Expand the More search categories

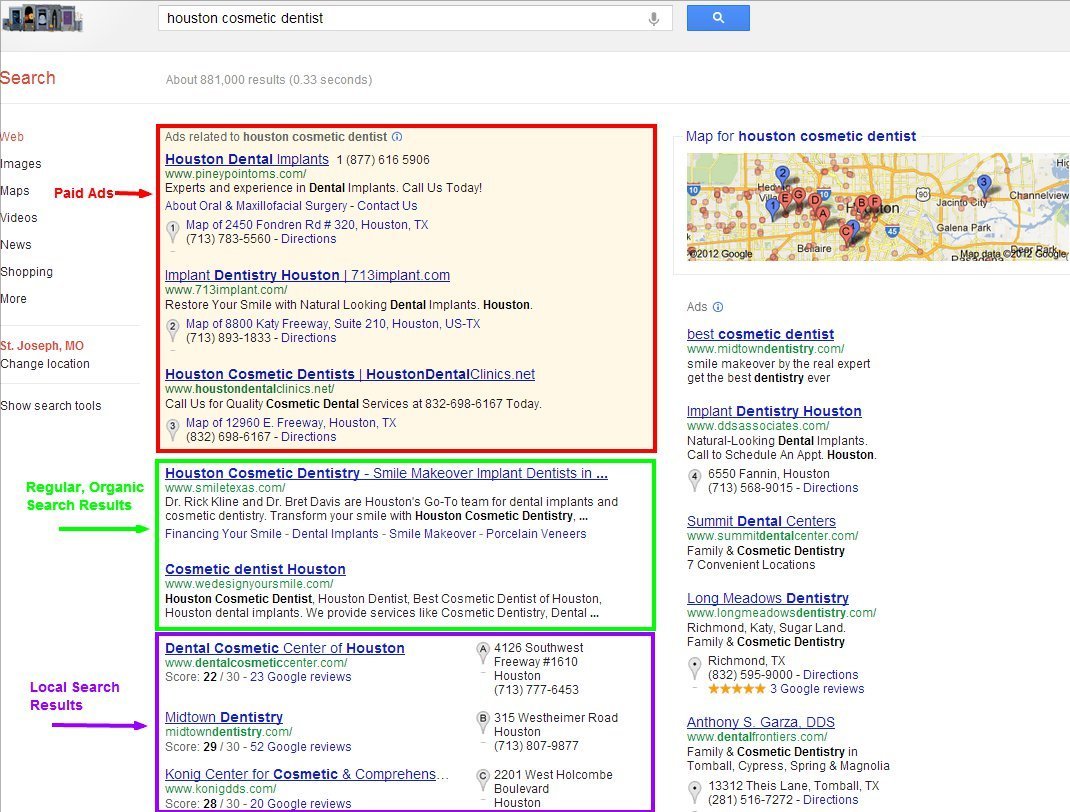click(14, 299)
